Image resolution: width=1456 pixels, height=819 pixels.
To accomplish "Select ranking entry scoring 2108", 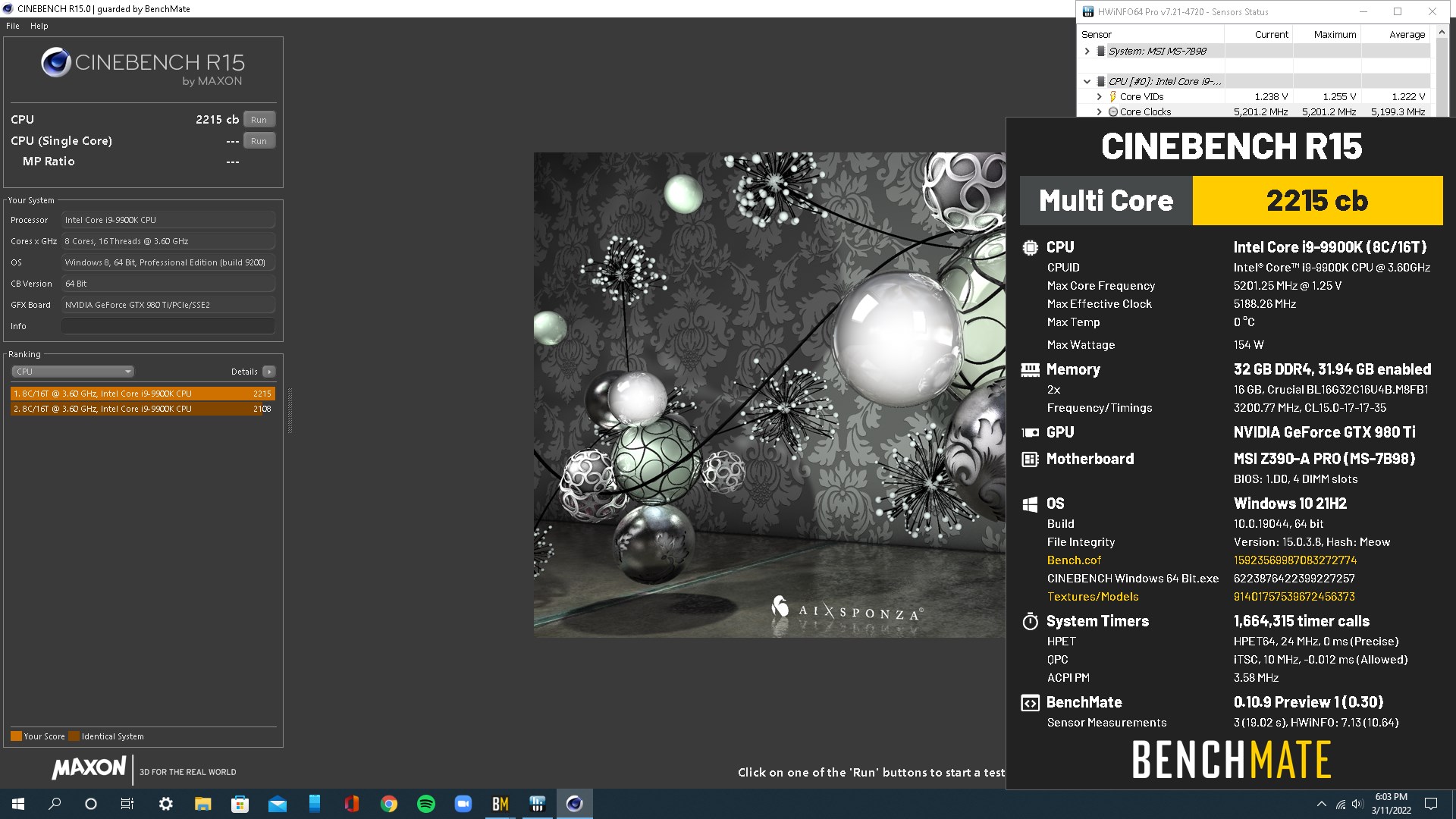I will [143, 409].
